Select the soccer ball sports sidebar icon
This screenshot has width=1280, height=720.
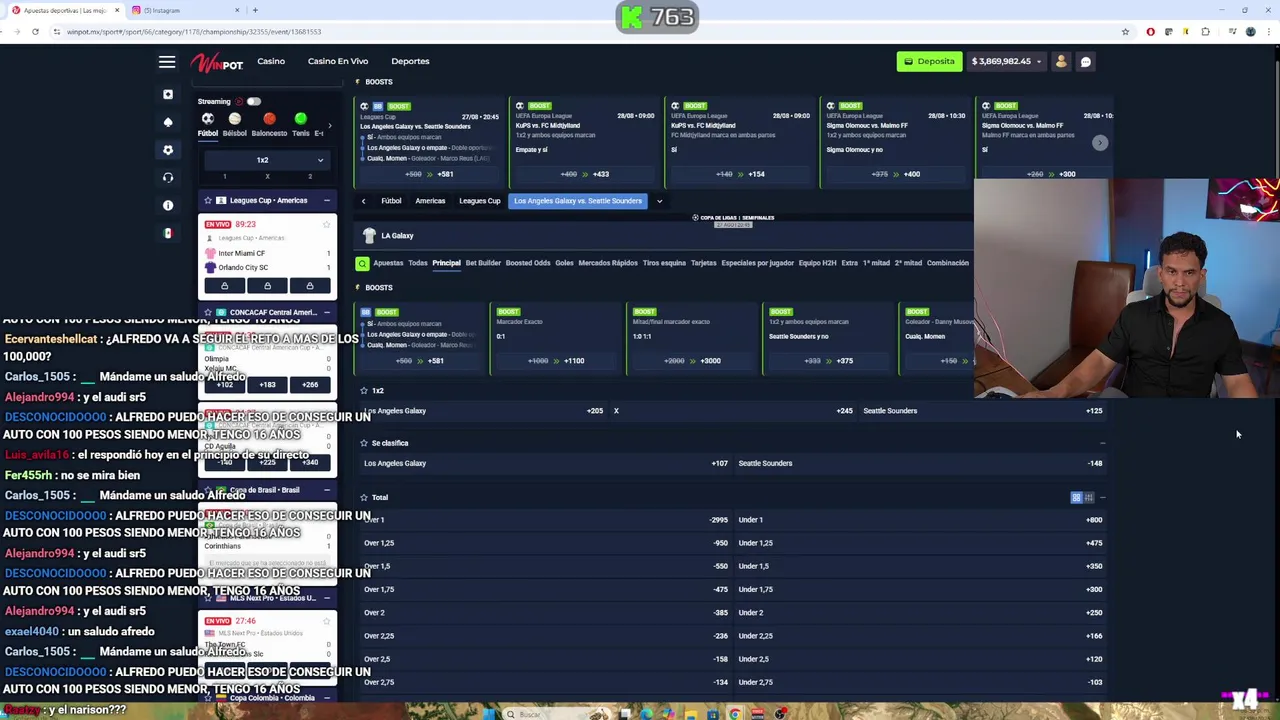(168, 150)
